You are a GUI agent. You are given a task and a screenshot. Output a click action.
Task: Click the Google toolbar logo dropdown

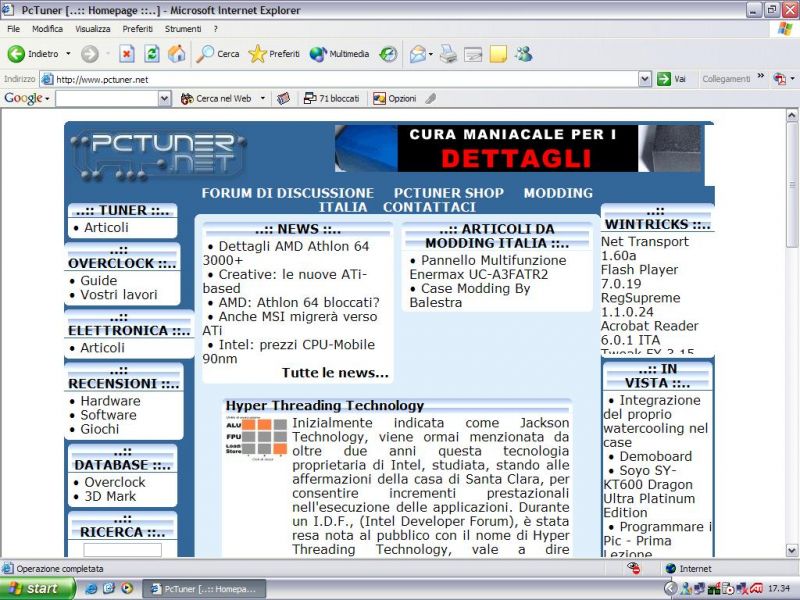[x=27, y=98]
